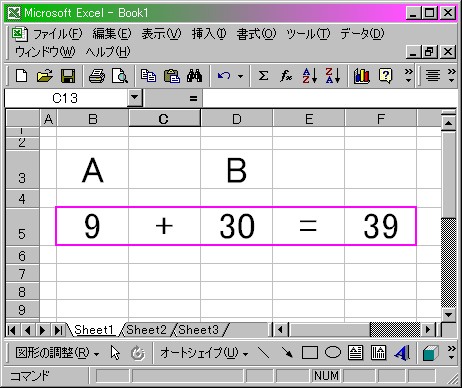Open a file with the Open folder icon
Viewport: 462px width, 388px height.
pos(45,76)
